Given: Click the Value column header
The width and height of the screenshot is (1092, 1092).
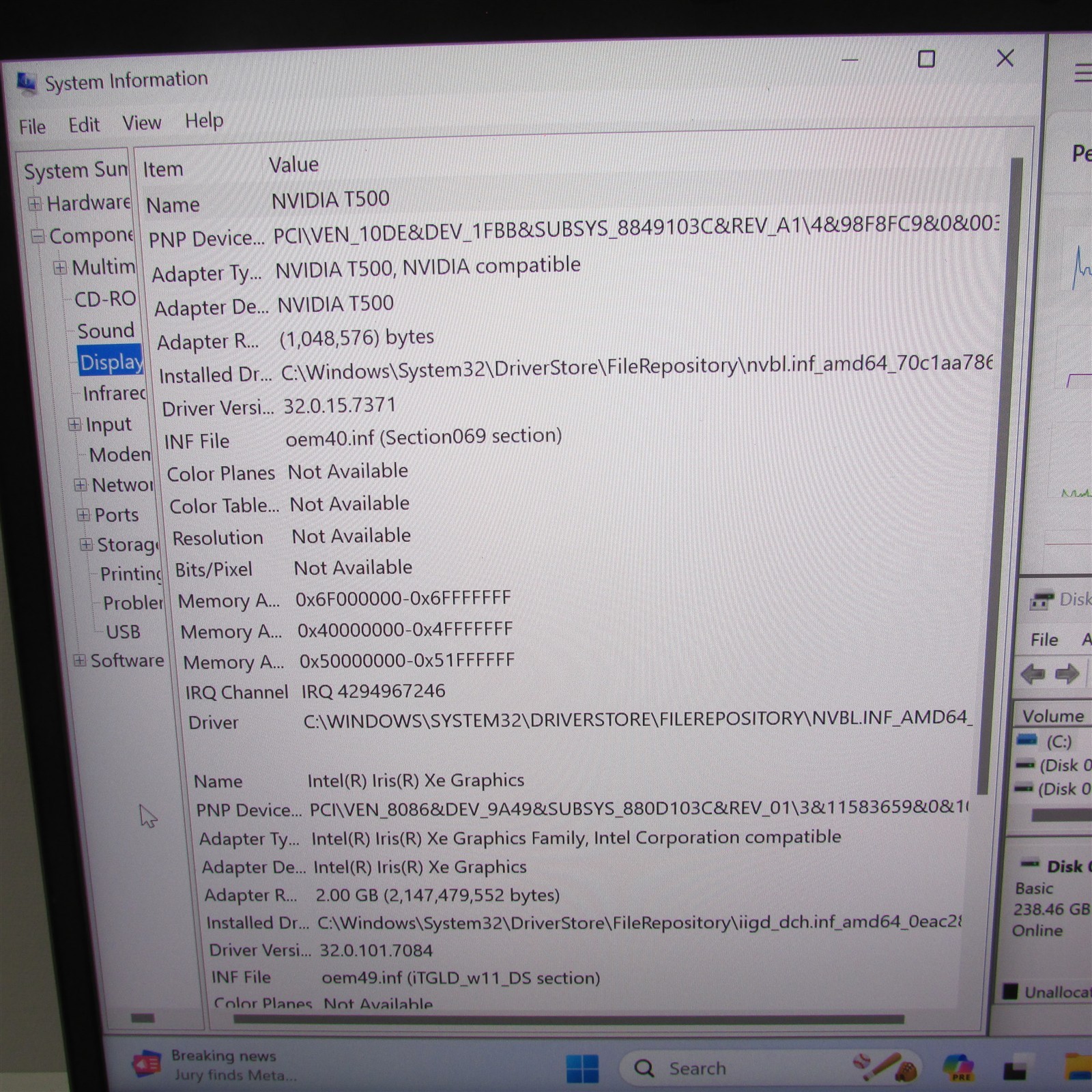Looking at the screenshot, I should tap(293, 164).
